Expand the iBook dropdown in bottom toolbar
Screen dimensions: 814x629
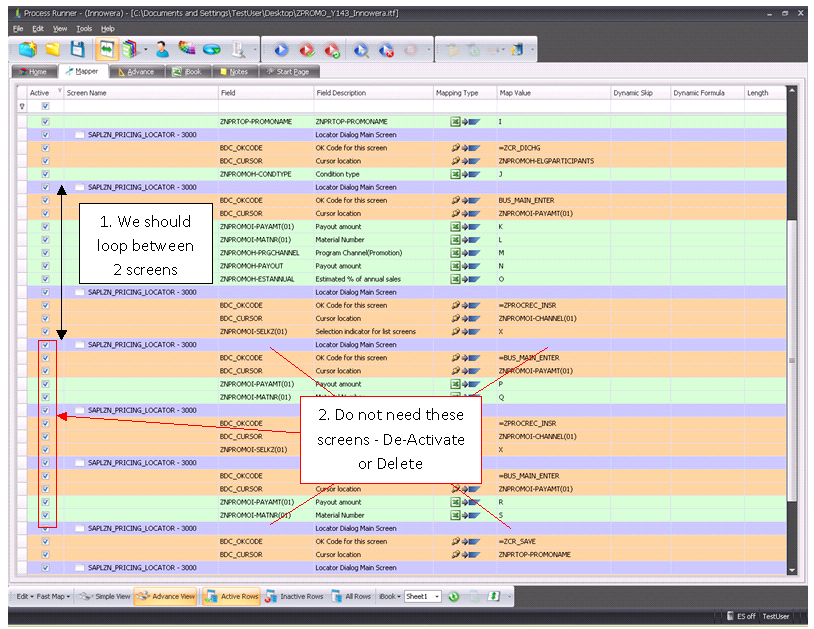tap(388, 597)
